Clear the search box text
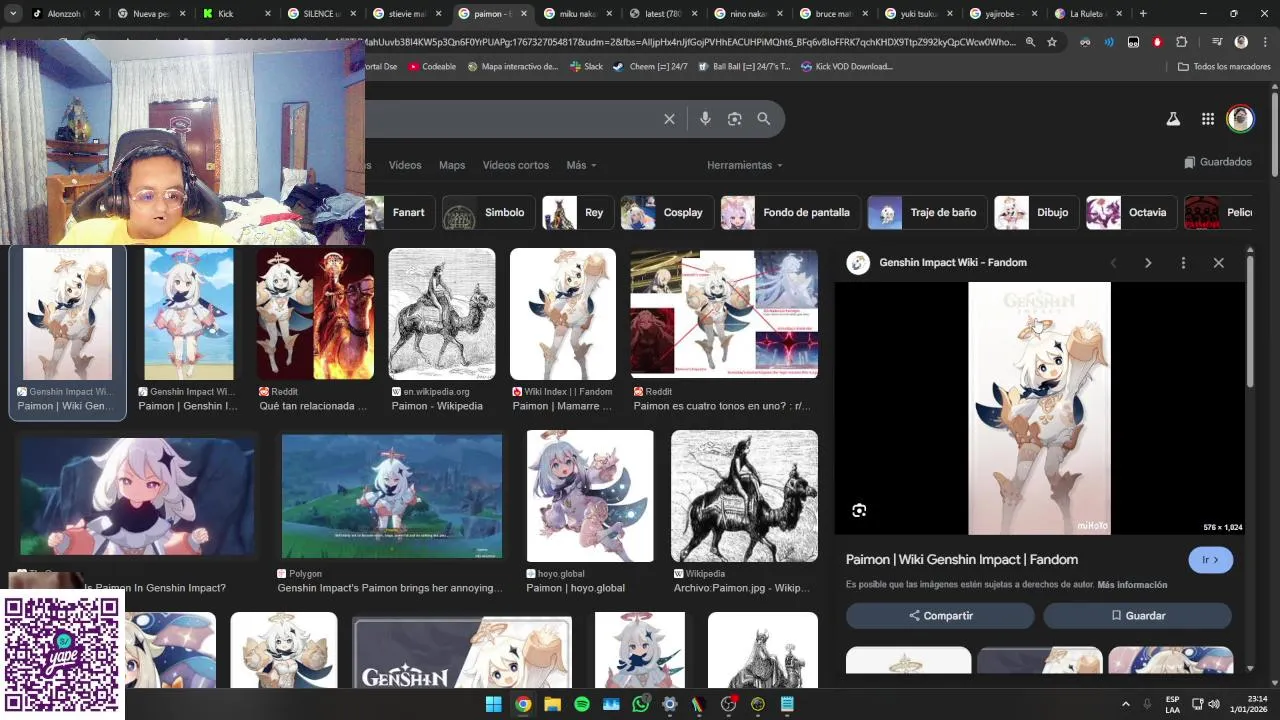 669,119
